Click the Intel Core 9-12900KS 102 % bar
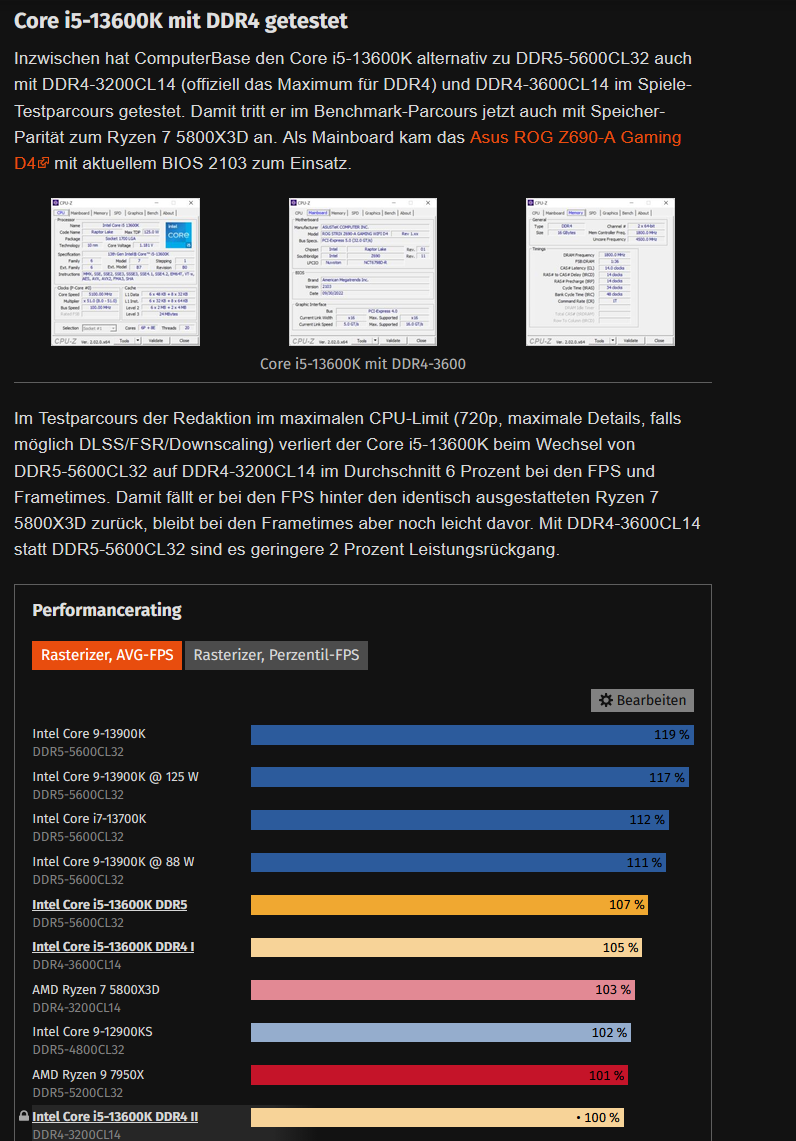796x1141 pixels. click(x=441, y=1033)
